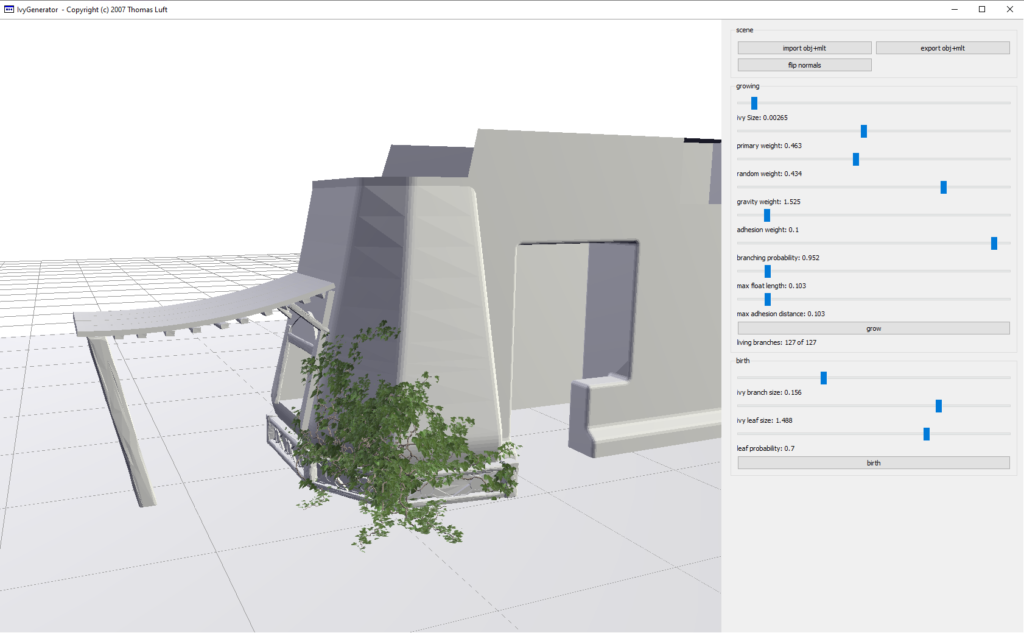This screenshot has height=633, width=1024.
Task: Click the ivy branch size slider handle
Action: [x=824, y=378]
